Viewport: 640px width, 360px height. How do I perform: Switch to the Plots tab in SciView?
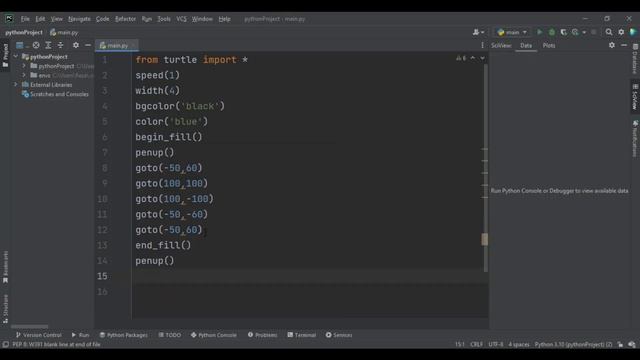[x=549, y=45]
